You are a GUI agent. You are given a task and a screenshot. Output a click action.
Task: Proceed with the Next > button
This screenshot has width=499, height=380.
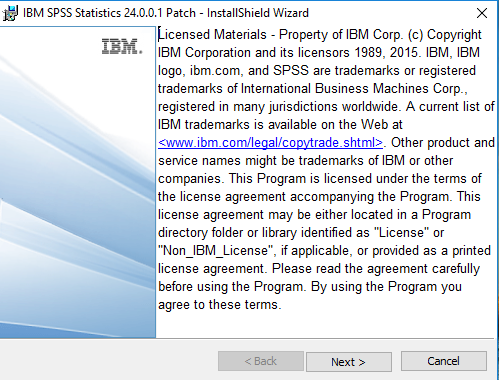coord(349,362)
